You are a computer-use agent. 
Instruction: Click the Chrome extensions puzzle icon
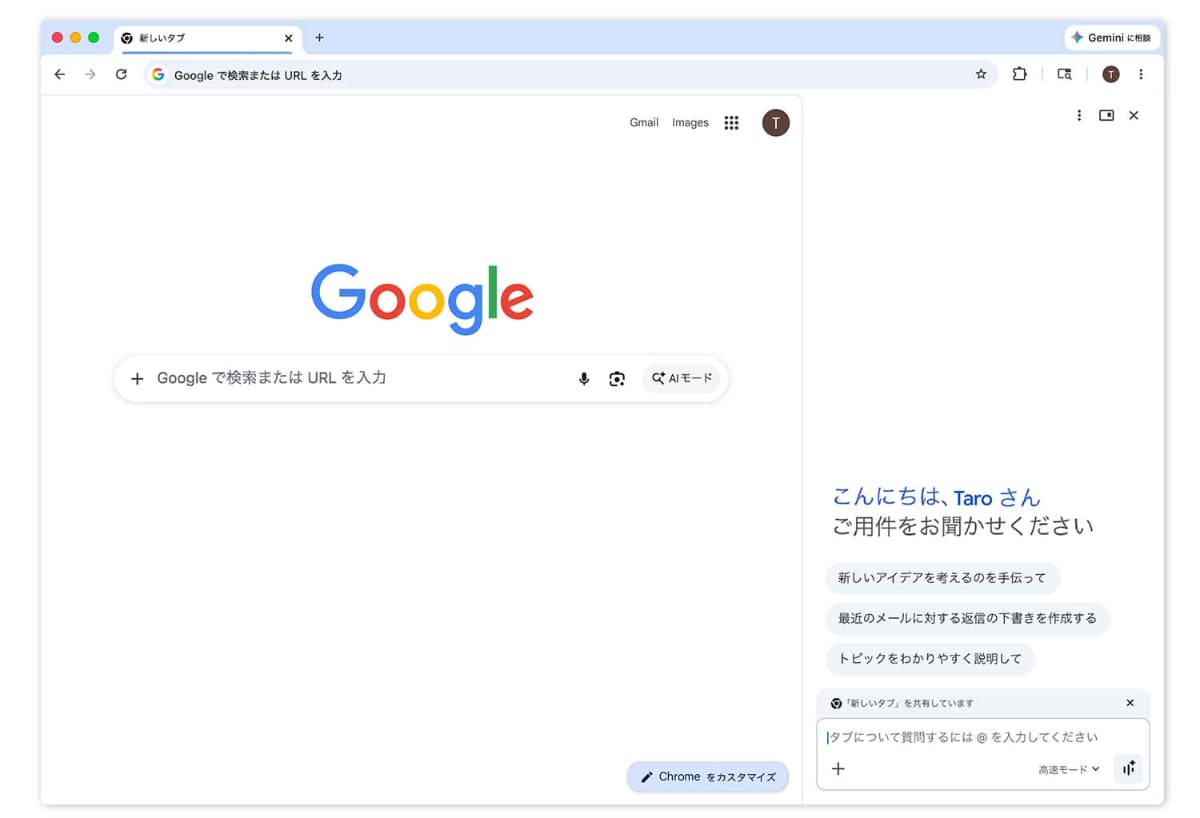1019,74
